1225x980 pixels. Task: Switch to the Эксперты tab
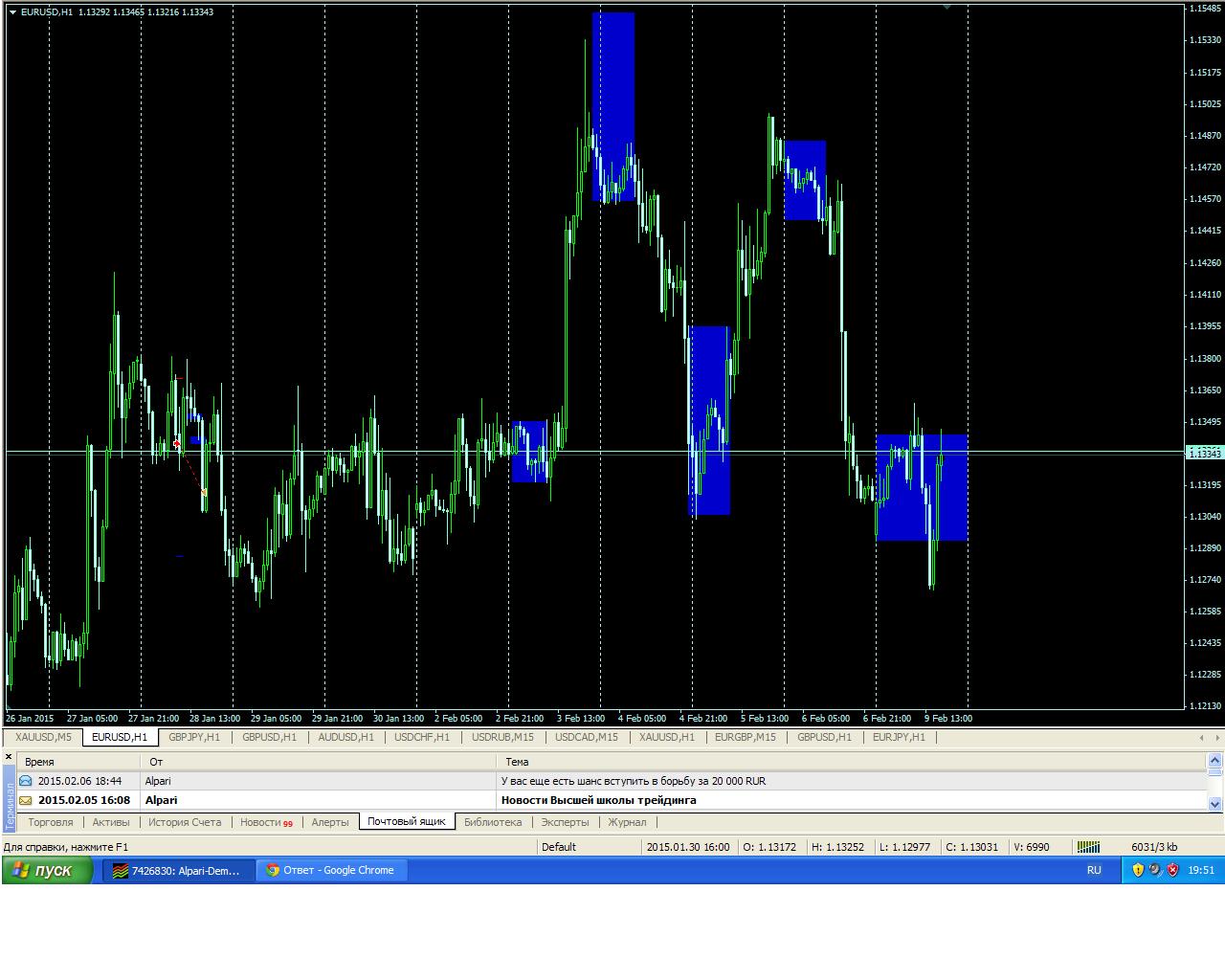click(x=565, y=822)
